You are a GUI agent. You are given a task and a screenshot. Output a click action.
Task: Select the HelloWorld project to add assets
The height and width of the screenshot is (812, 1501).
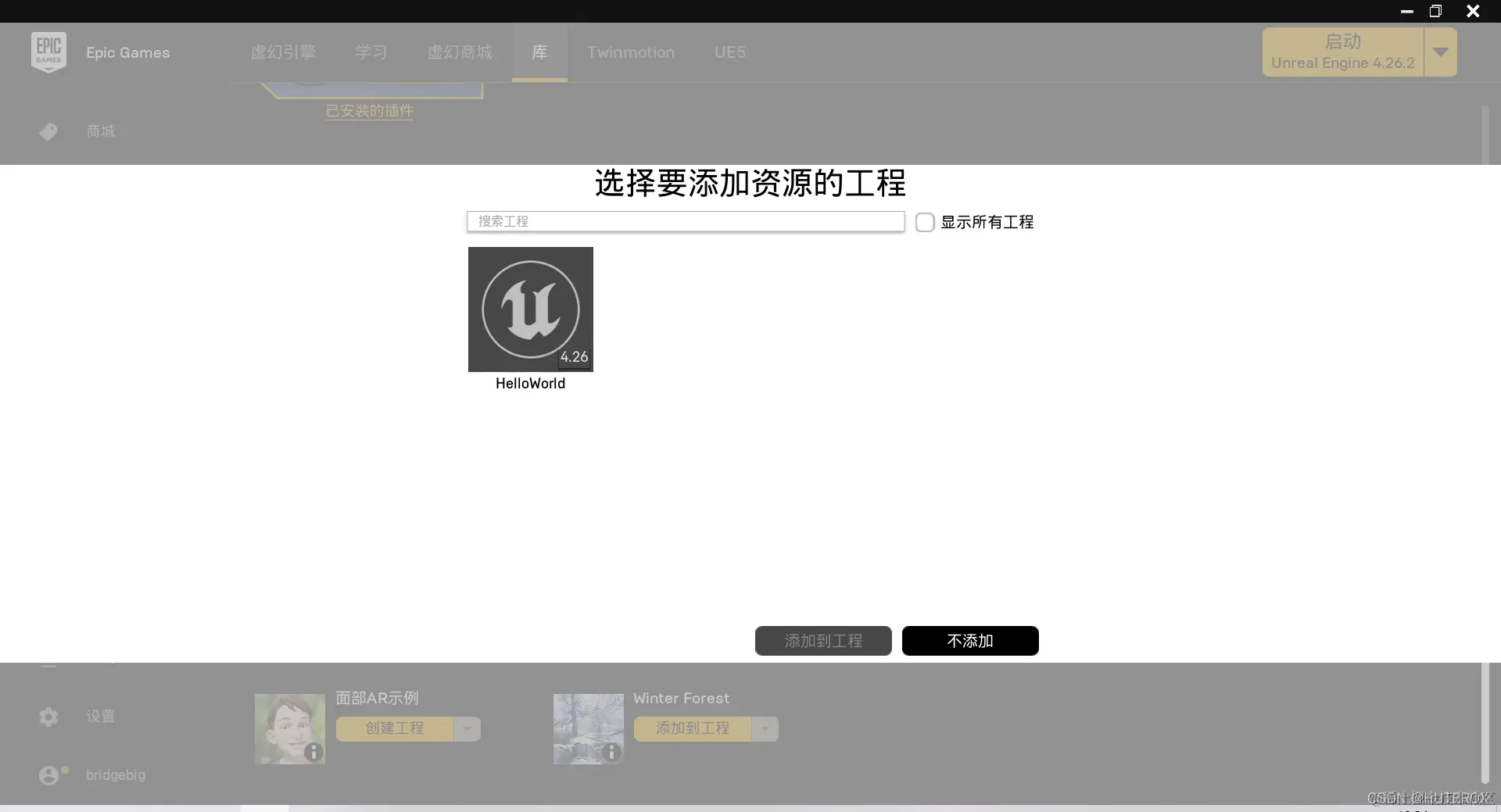tap(530, 309)
